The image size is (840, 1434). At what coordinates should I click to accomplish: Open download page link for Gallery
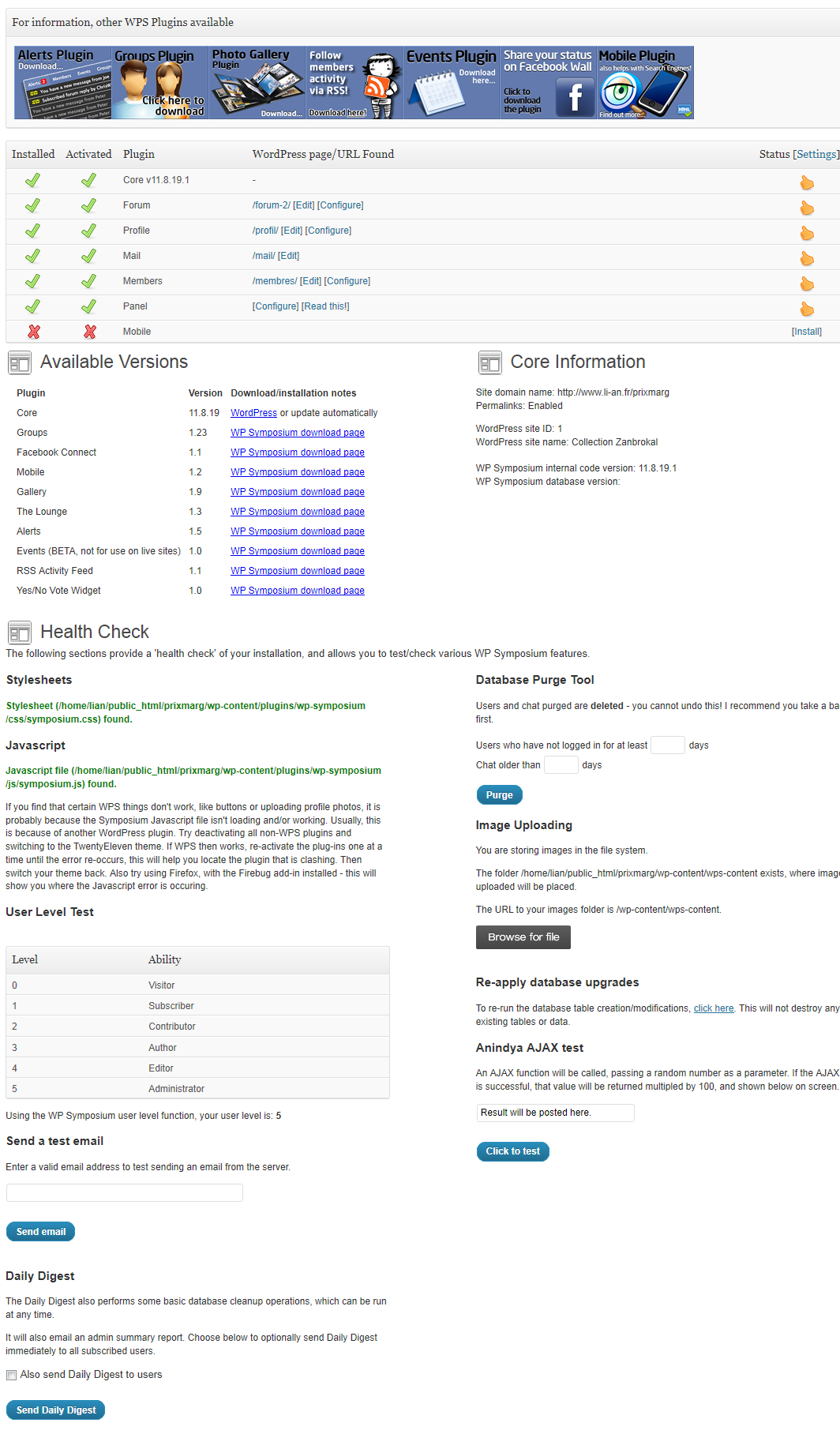[298, 492]
